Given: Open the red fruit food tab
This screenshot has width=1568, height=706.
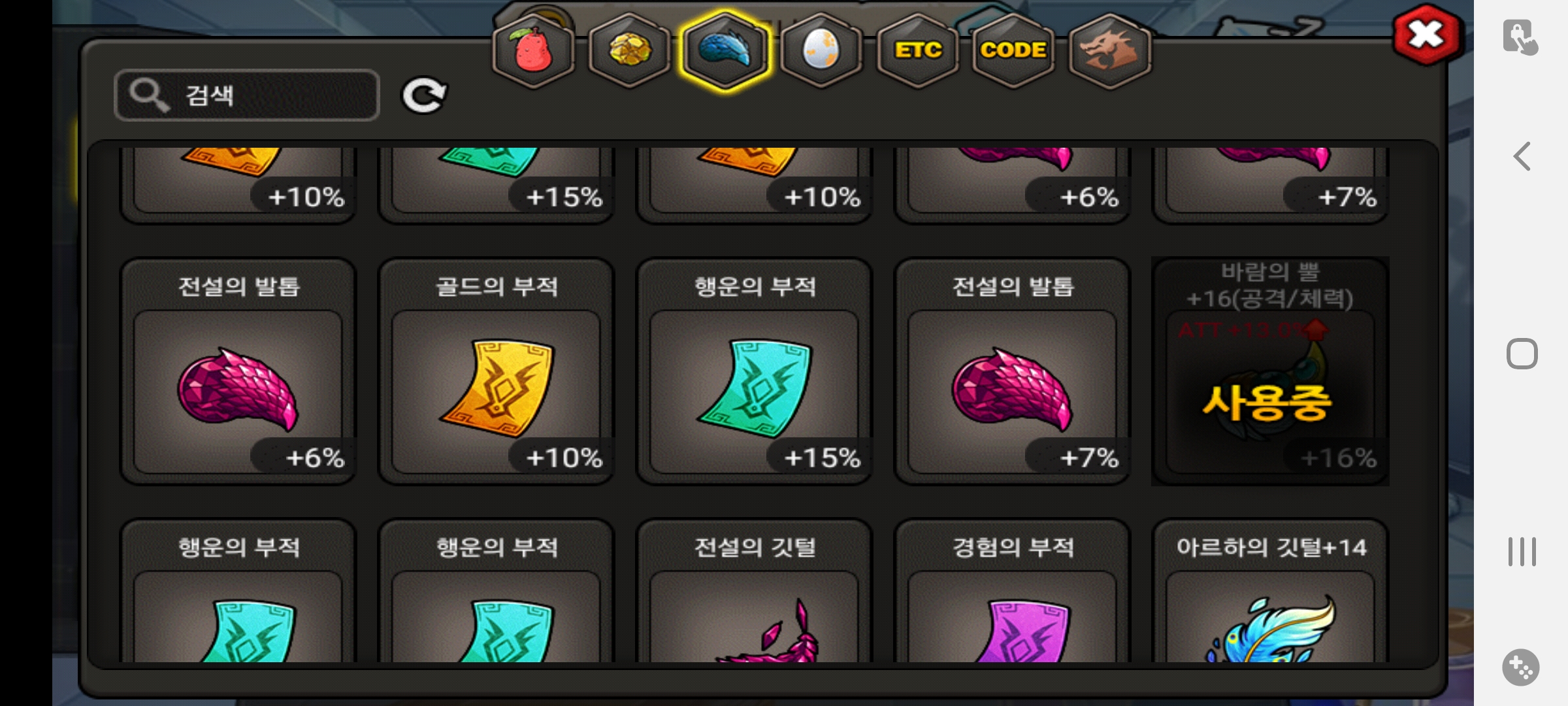Looking at the screenshot, I should pyautogui.click(x=534, y=50).
